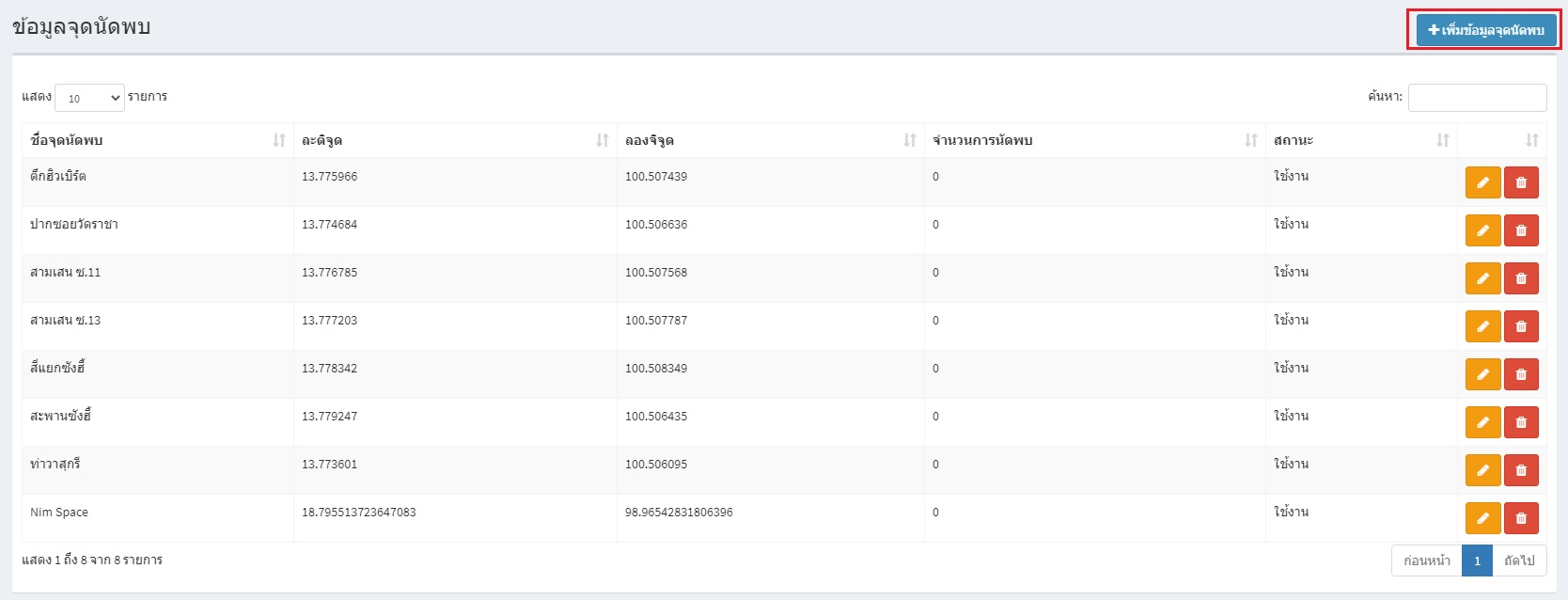Screen dimensions: 1568x600
Task: Delete the ตึกฮิวเบิร์ต row with the trash icon
Action: 1521,182
